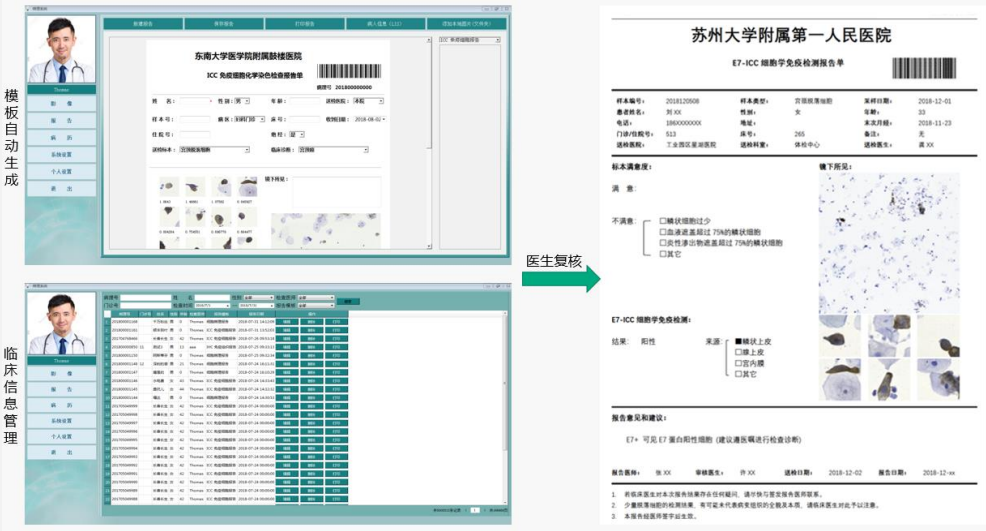The width and height of the screenshot is (986, 531).
Task: Select 影像 in the records list window sidebar
Action: coord(62,374)
